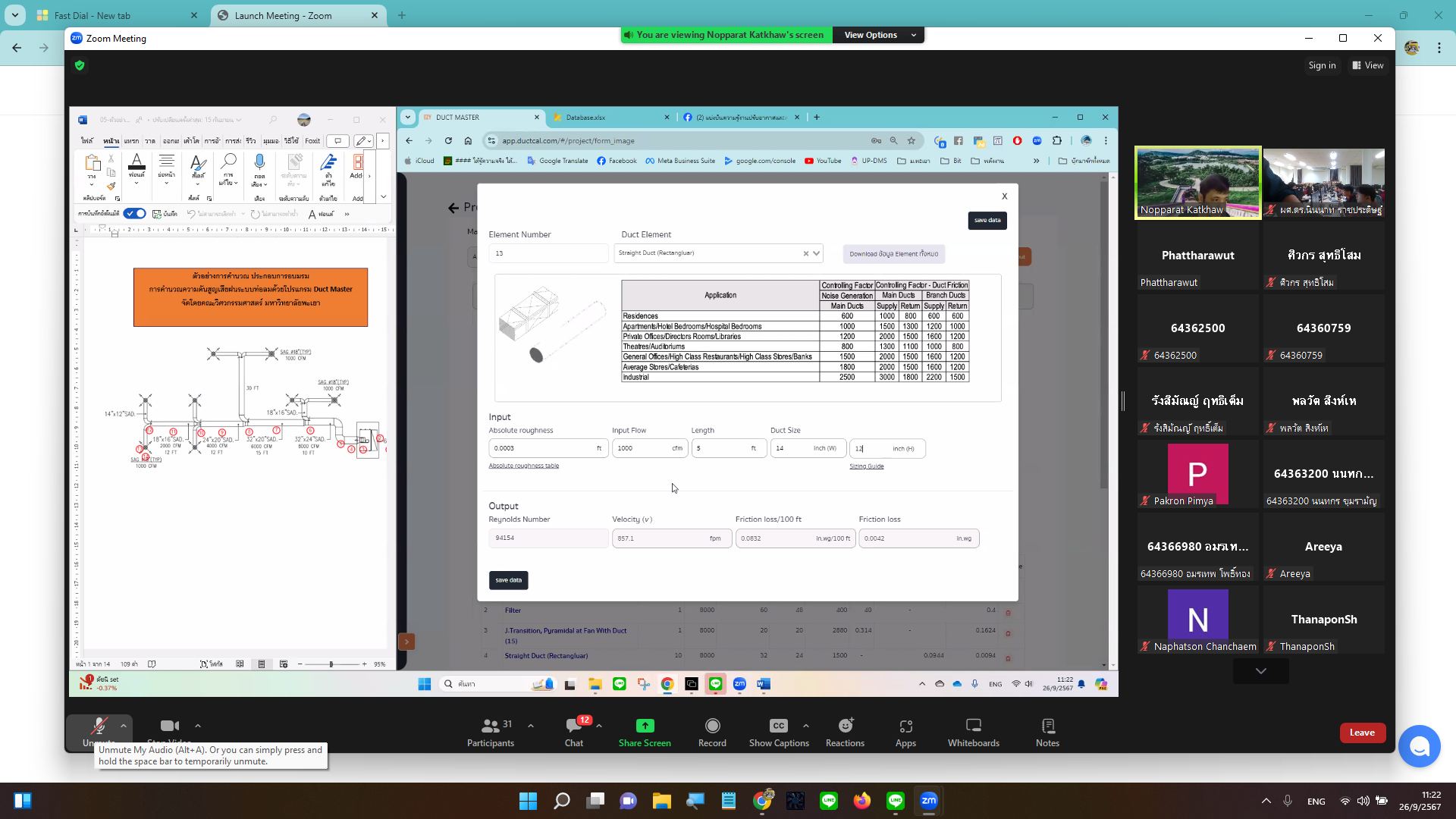
Task: Open Whiteboards from Zoom toolbar
Action: coord(974,732)
